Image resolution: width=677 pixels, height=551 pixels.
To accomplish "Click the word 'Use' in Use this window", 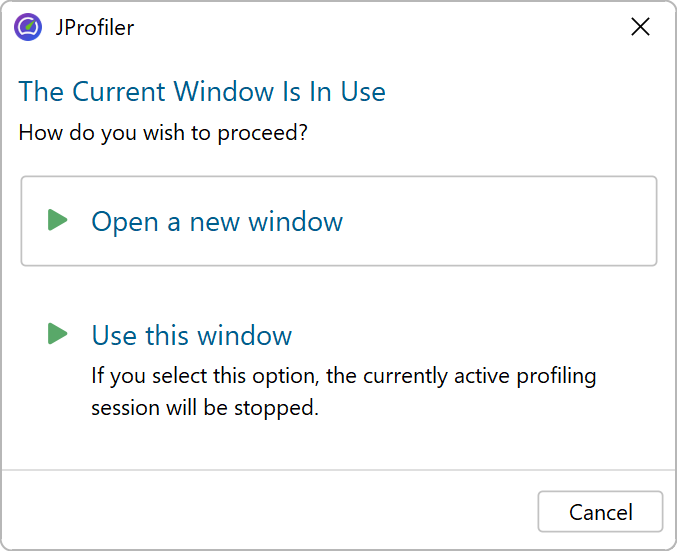I will click(x=112, y=335).
